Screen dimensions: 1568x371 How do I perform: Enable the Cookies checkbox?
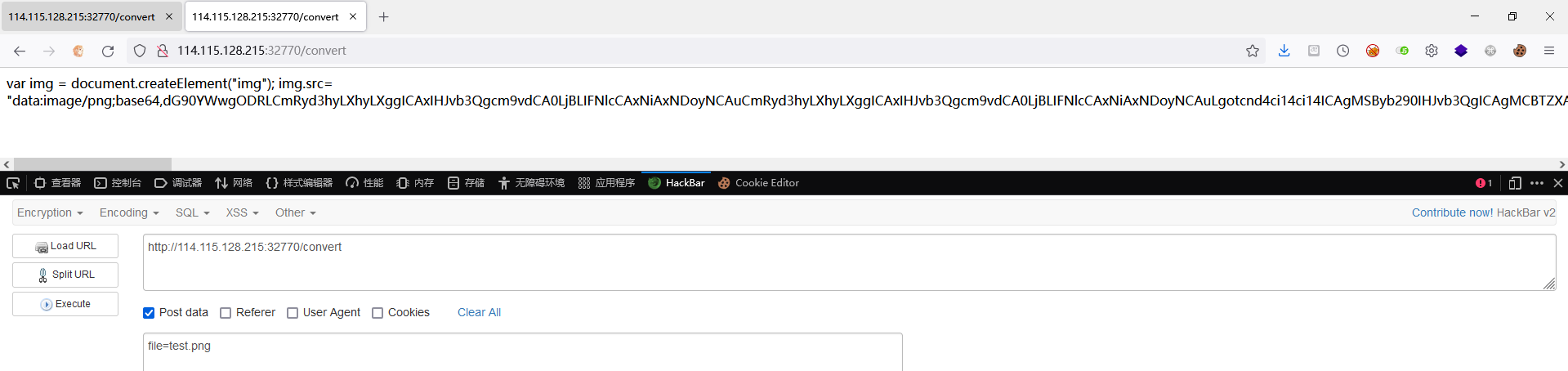coord(377,313)
